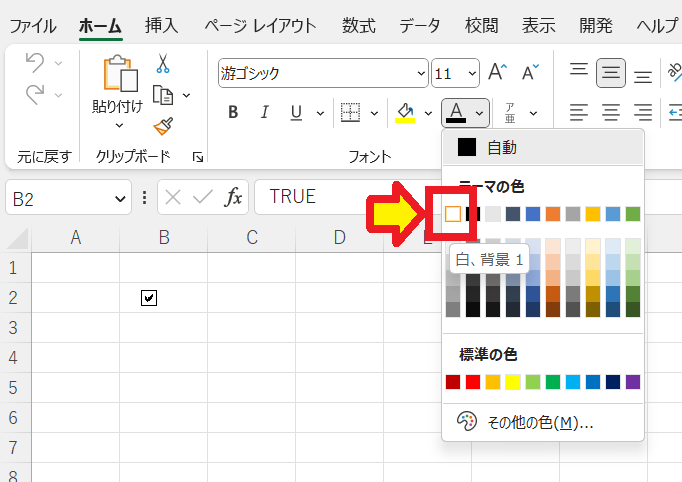Image resolution: width=682 pixels, height=482 pixels.
Task: Open the font name dropdown 游ゴシック
Action: [x=421, y=73]
